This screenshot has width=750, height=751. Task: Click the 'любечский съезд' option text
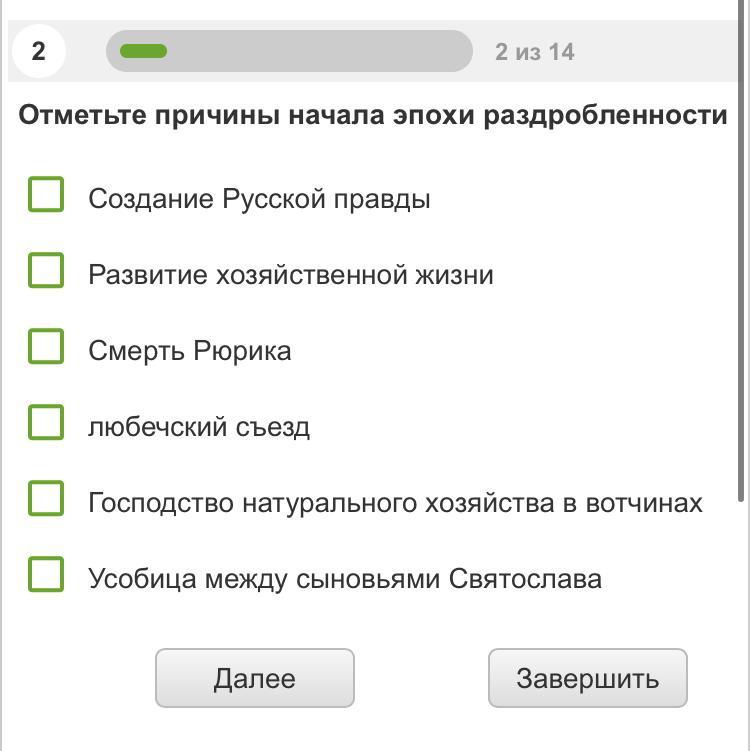pyautogui.click(x=198, y=427)
